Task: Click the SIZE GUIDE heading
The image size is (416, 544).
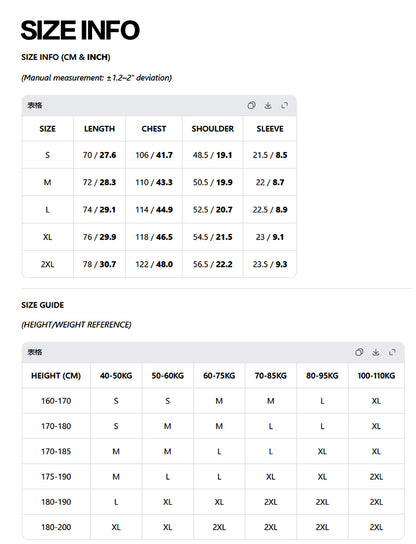Action: point(43,305)
